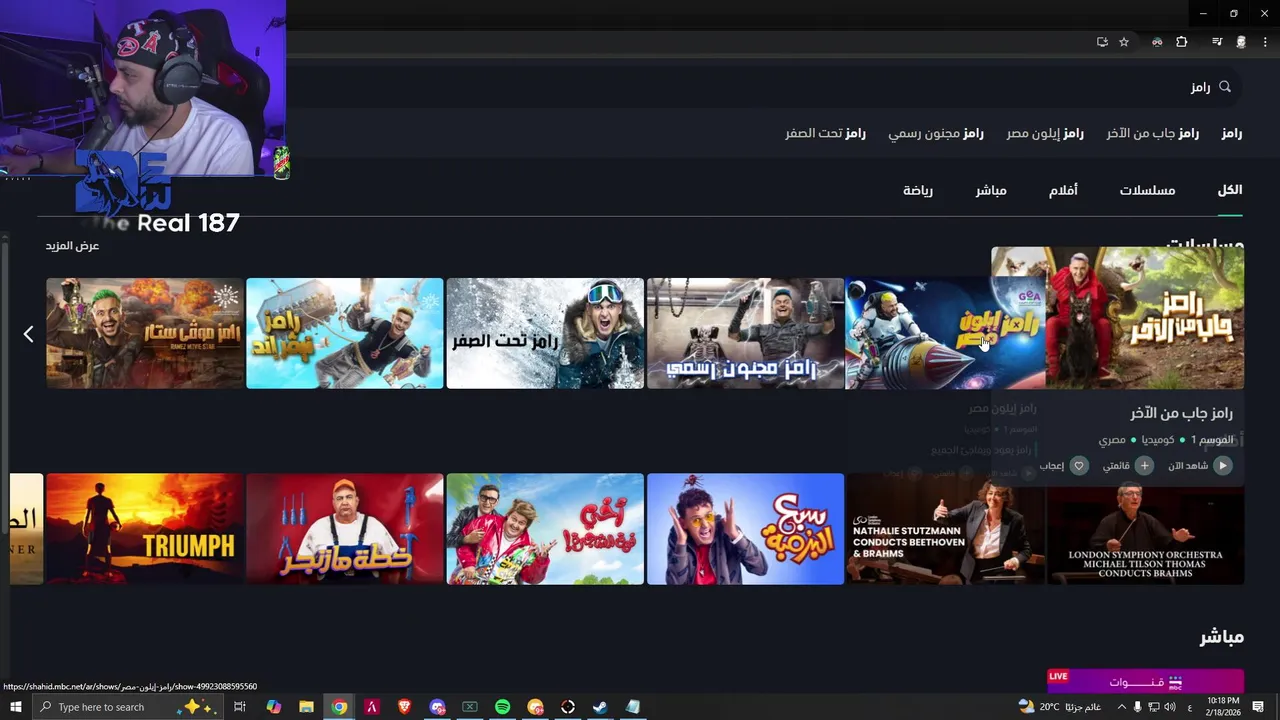The image size is (1280, 720).
Task: Click عرض المزيد to show more series
Action: tap(72, 246)
